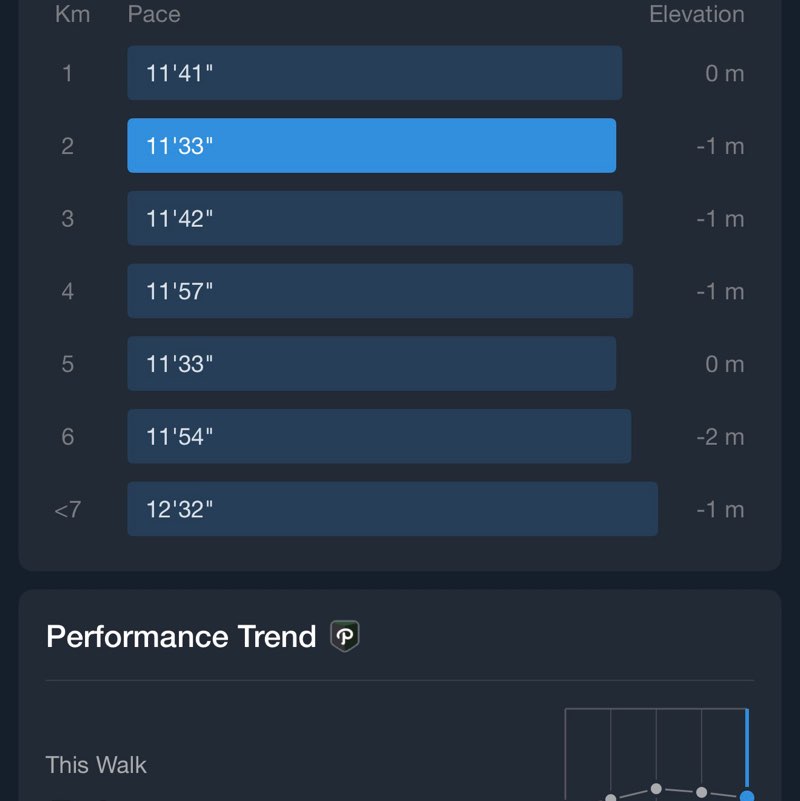Select the blue current-walk point on trend chart
Image resolution: width=800 pixels, height=801 pixels.
[746, 796]
